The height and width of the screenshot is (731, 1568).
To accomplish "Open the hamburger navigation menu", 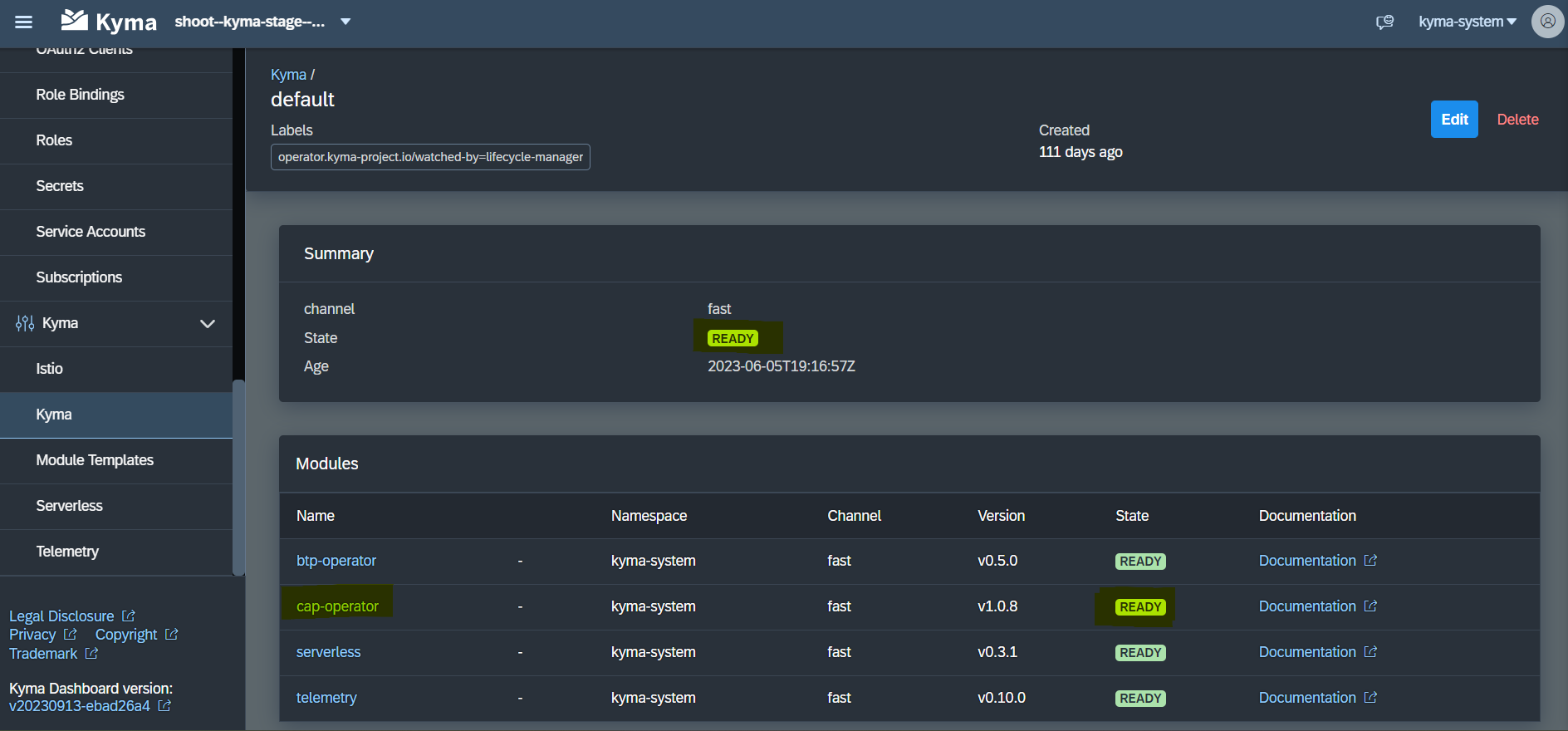I will 24,22.
